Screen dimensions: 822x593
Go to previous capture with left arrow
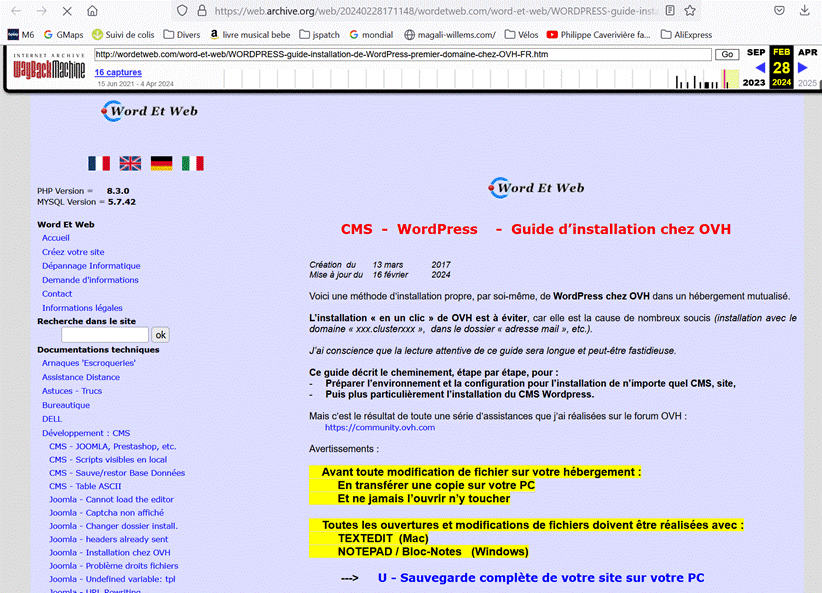760,68
